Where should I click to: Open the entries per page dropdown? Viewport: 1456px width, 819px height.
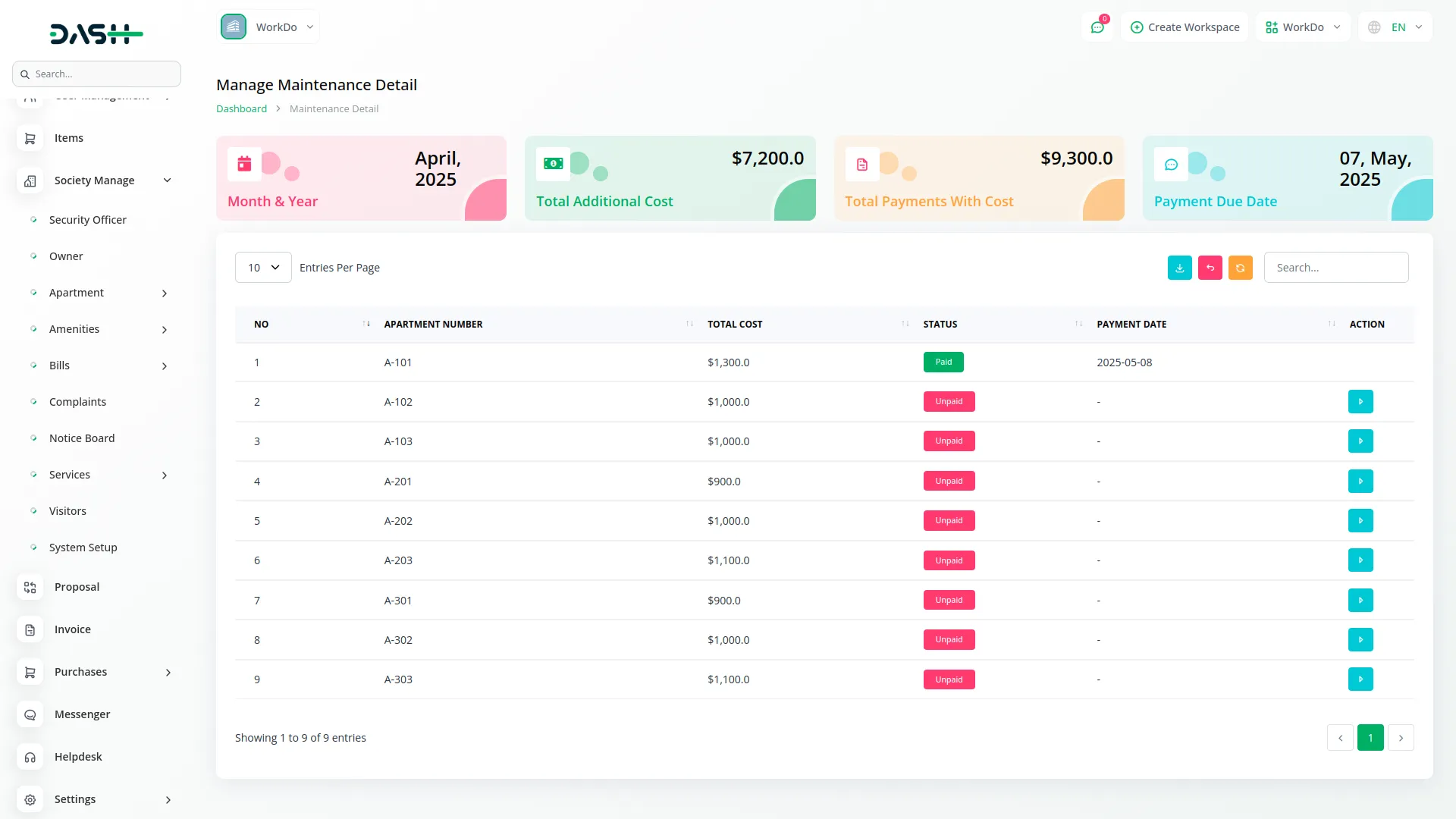[x=263, y=268]
